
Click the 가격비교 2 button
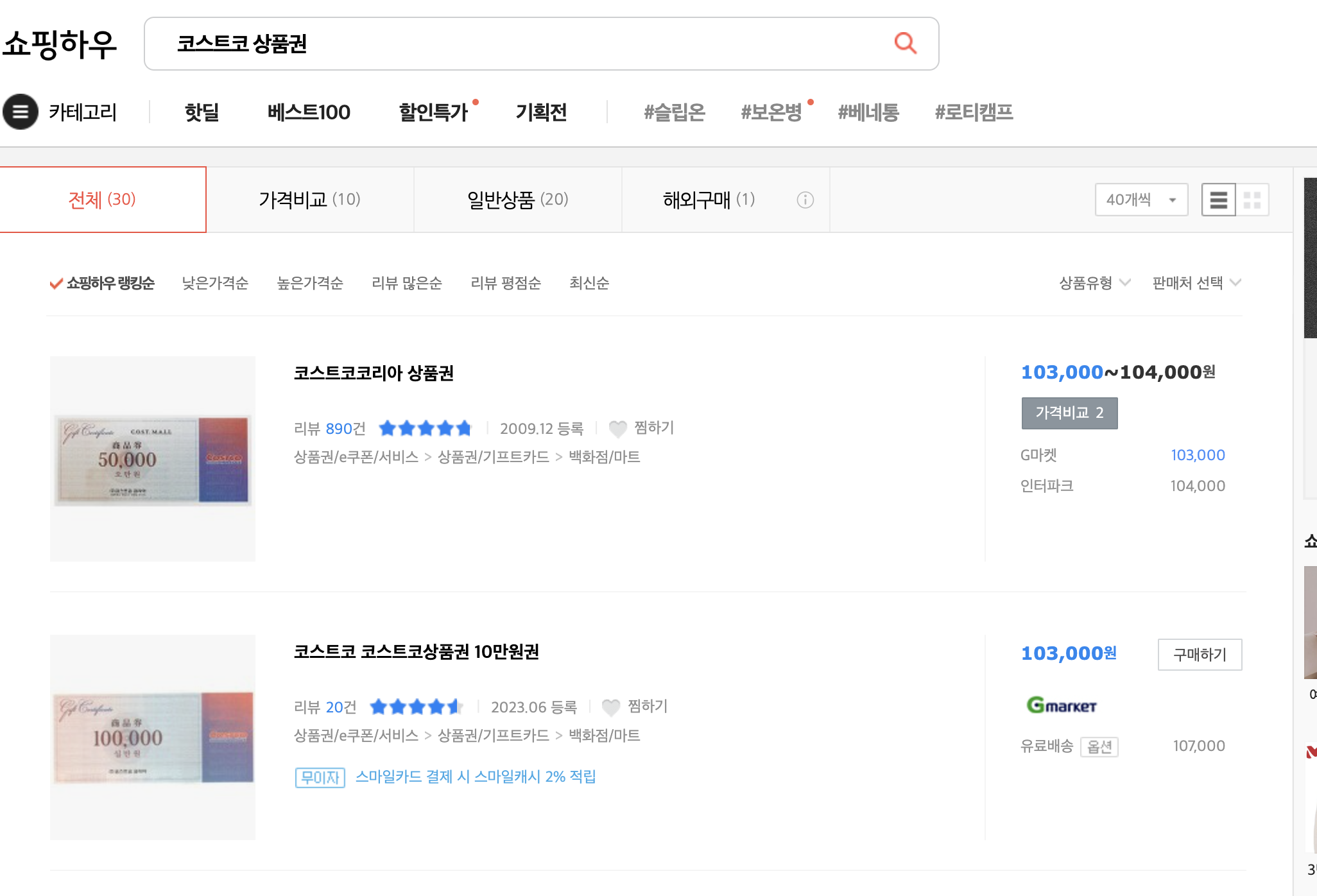pyautogui.click(x=1069, y=413)
